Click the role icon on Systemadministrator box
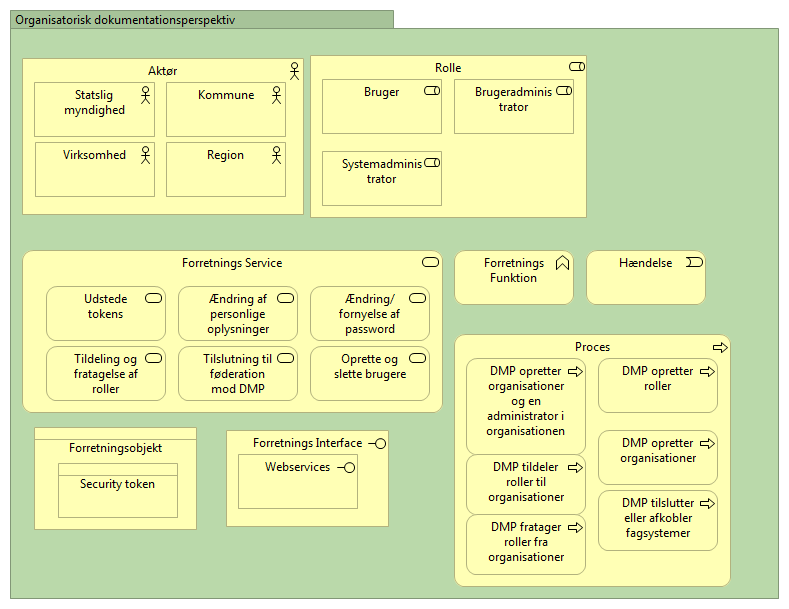 pos(432,163)
